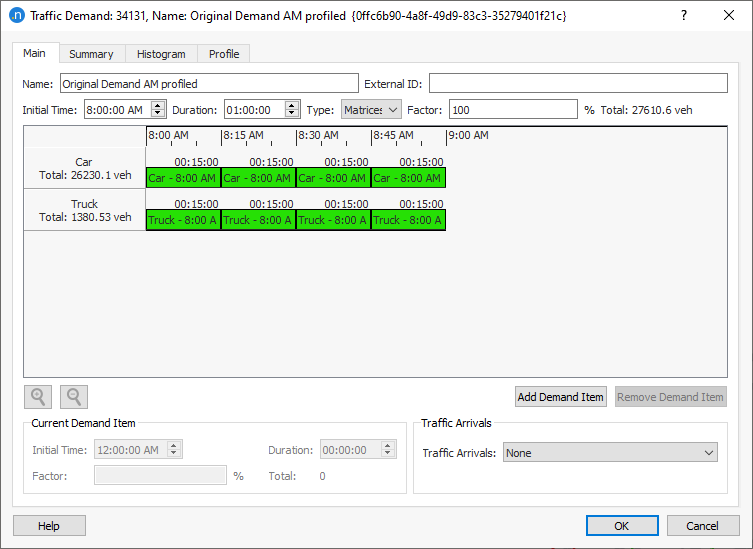This screenshot has height=549, width=753.
Task: Select second Truck demand item starting 8:15 AM
Action: (258, 220)
